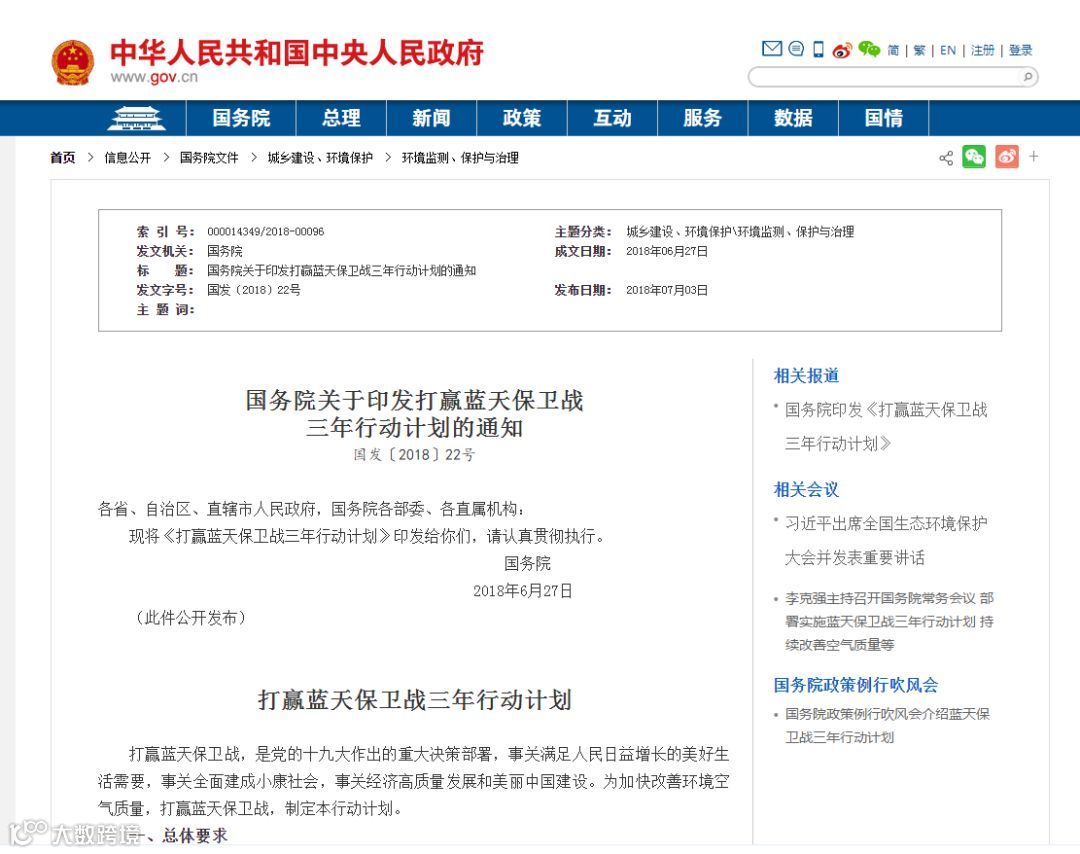Click the national emblem logo
This screenshot has height=854, width=1080.
coord(72,63)
